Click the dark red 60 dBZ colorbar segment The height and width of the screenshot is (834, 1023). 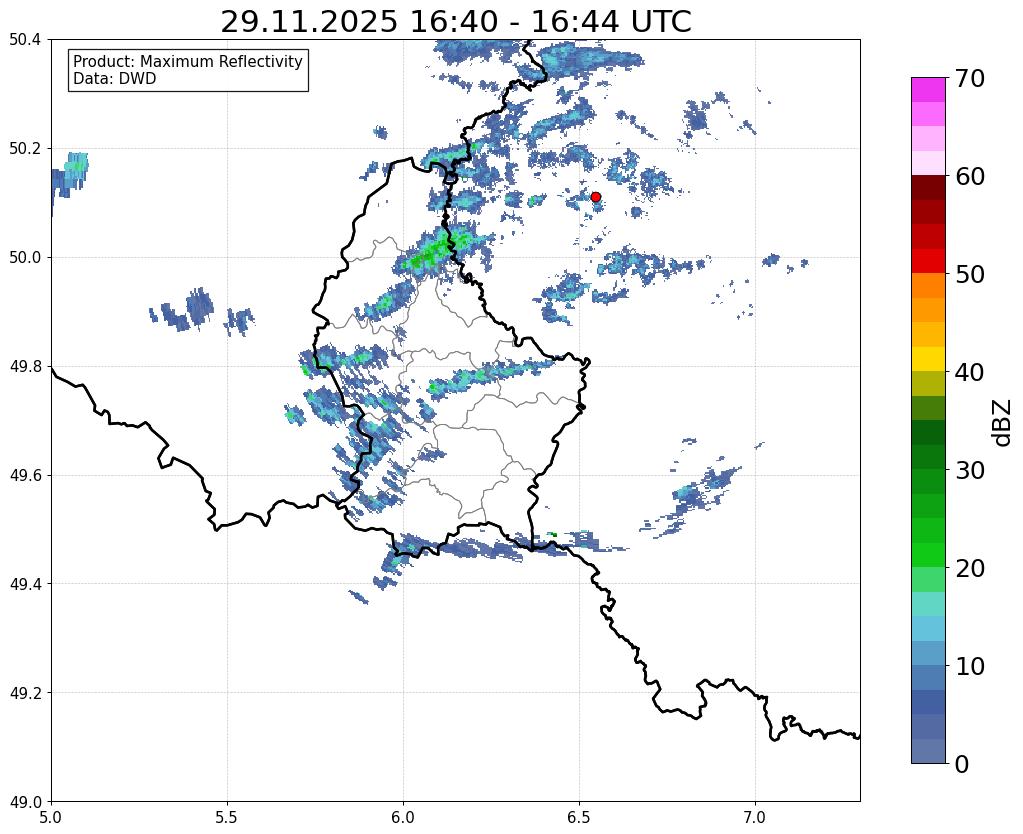pos(928,187)
